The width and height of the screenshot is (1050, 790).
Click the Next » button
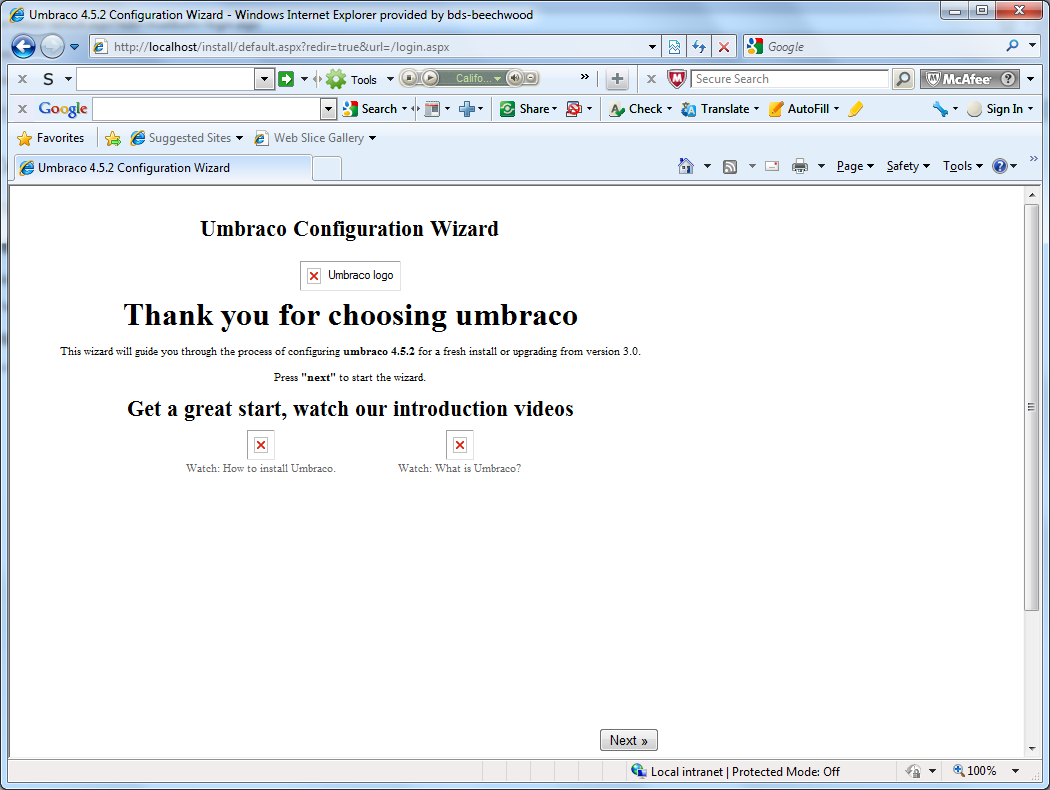pos(629,740)
